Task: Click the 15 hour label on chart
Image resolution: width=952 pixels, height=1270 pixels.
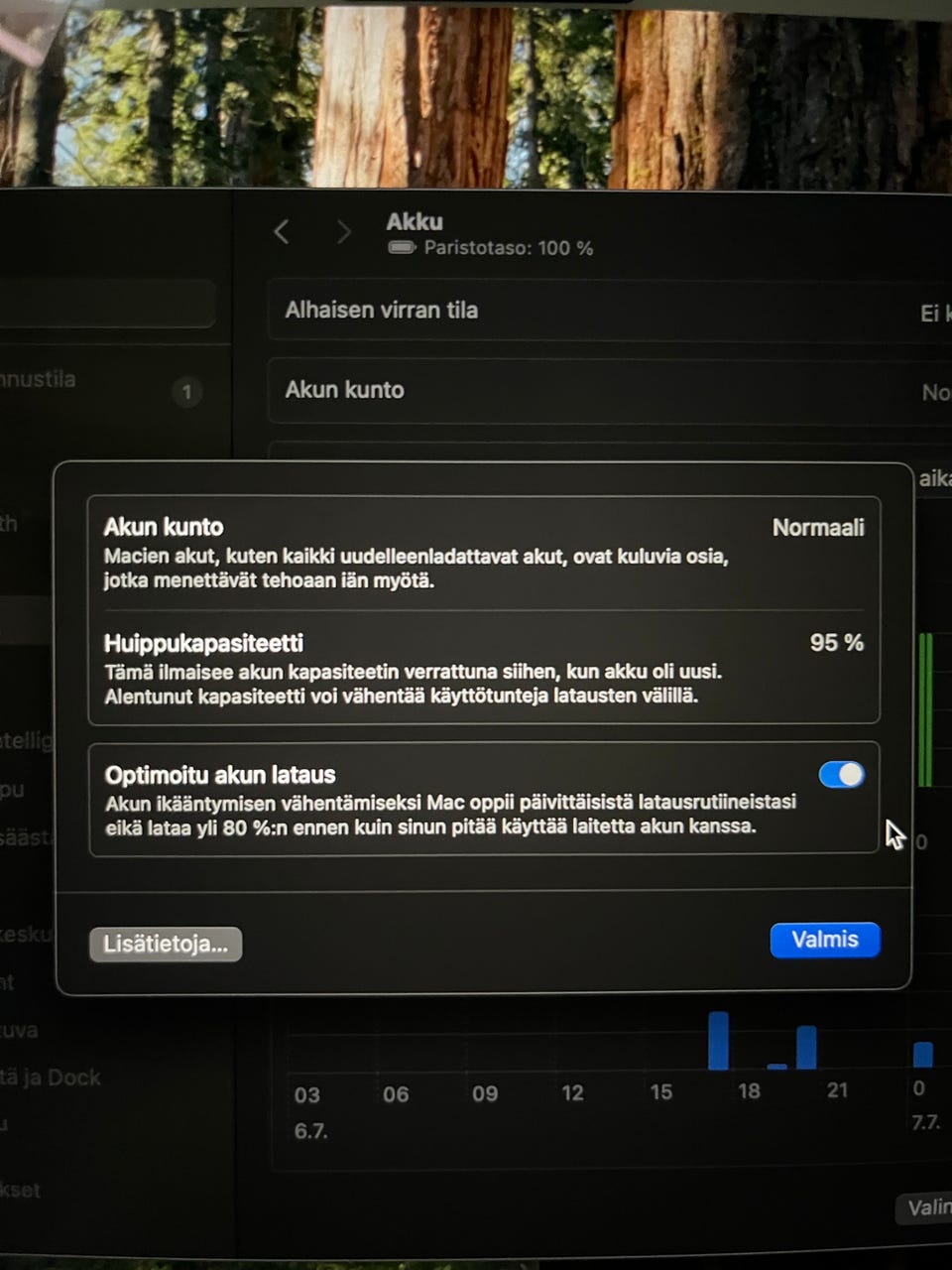Action: click(661, 1092)
